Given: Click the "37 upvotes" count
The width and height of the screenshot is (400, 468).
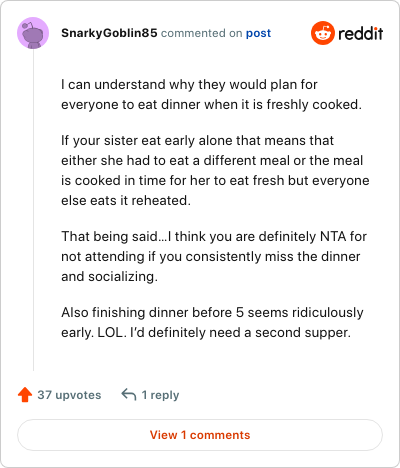Looking at the screenshot, I should (69, 395).
